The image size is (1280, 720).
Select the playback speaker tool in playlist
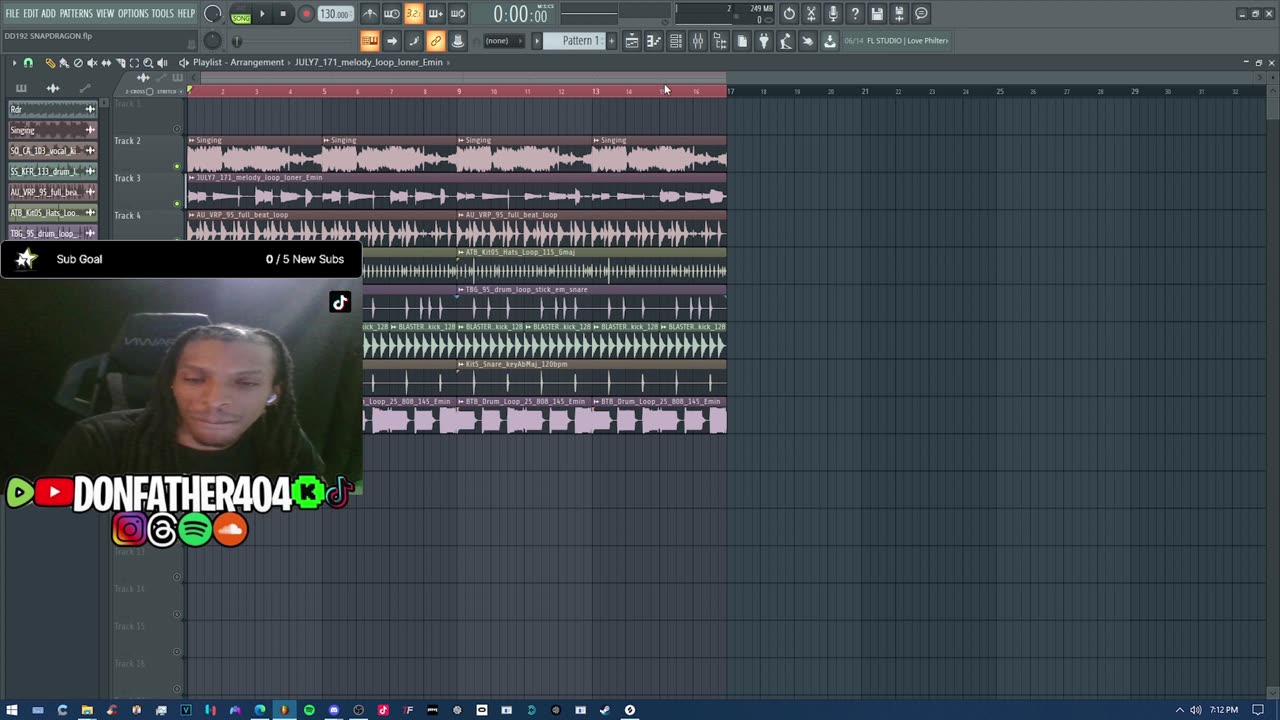click(162, 63)
